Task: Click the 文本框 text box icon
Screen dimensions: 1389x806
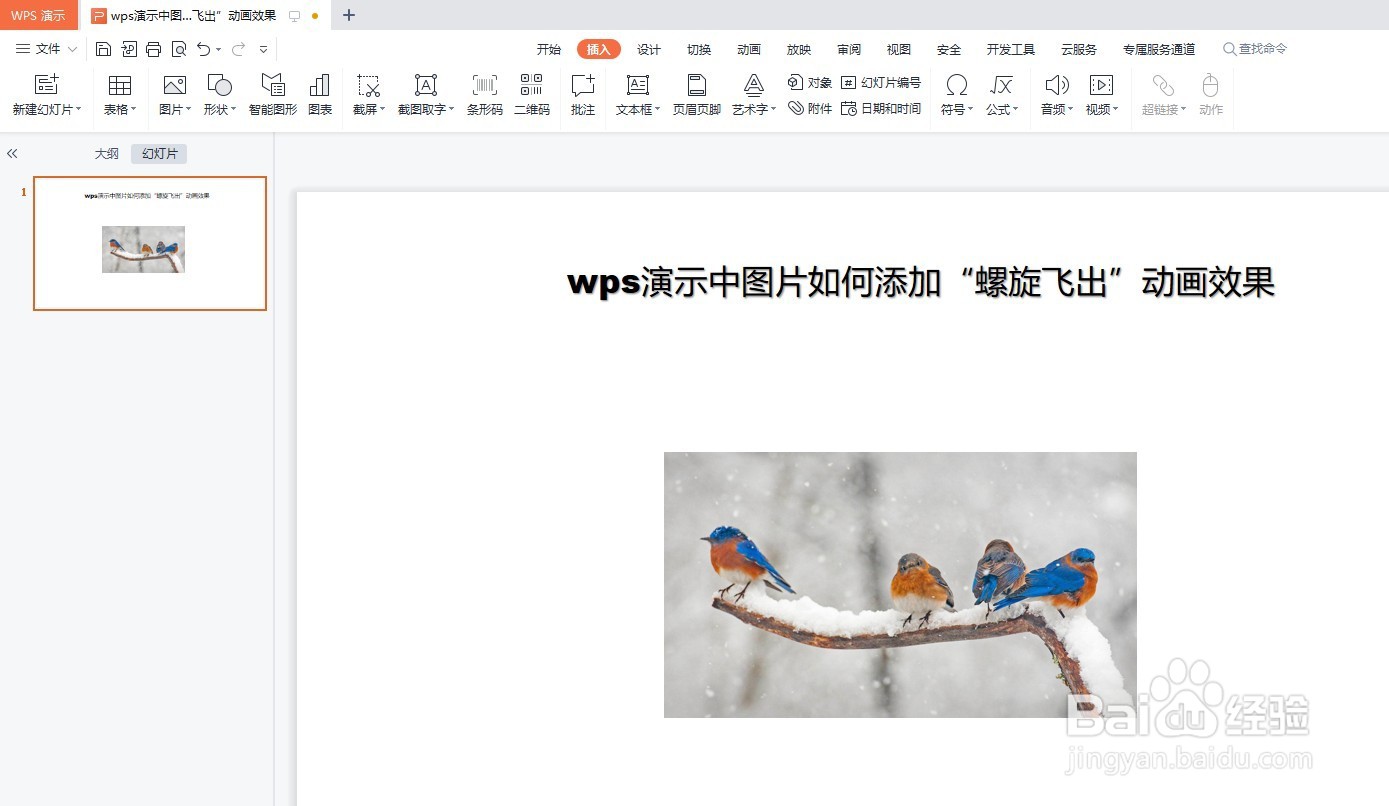Action: [x=637, y=85]
